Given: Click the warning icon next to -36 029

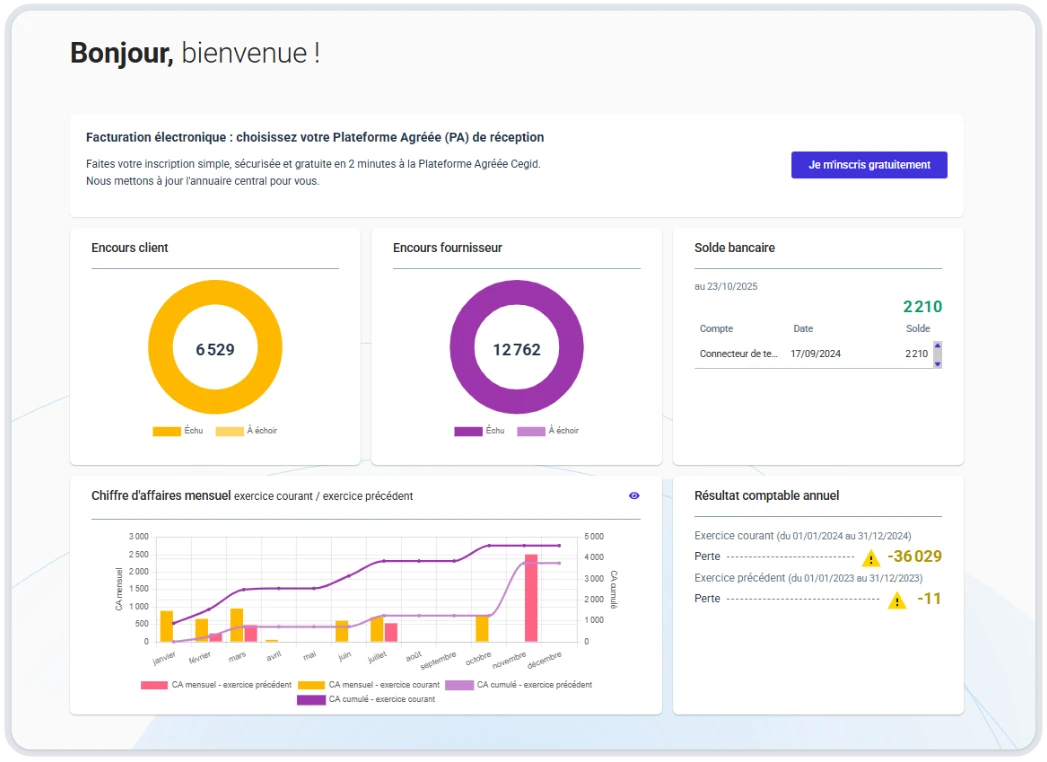Looking at the screenshot, I should click(x=871, y=558).
